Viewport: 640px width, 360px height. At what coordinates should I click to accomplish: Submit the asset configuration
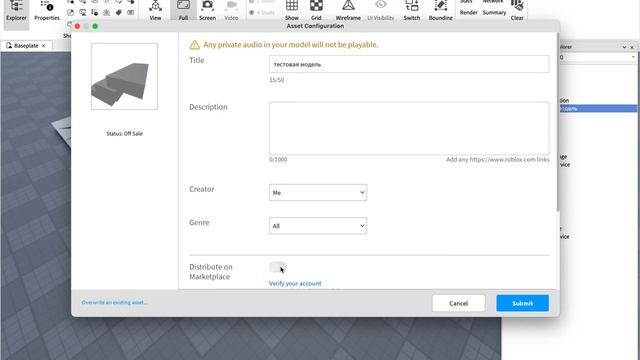tap(522, 303)
